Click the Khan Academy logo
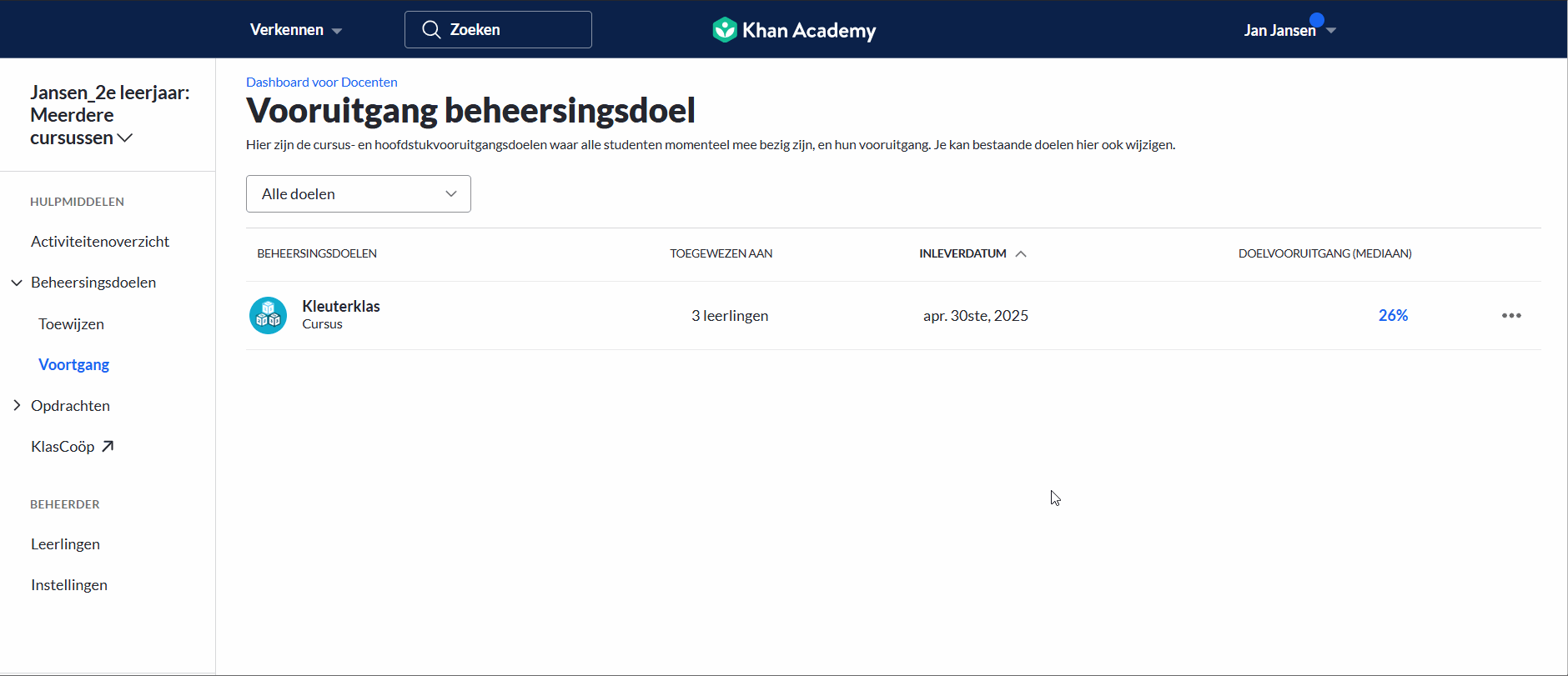 pos(794,30)
